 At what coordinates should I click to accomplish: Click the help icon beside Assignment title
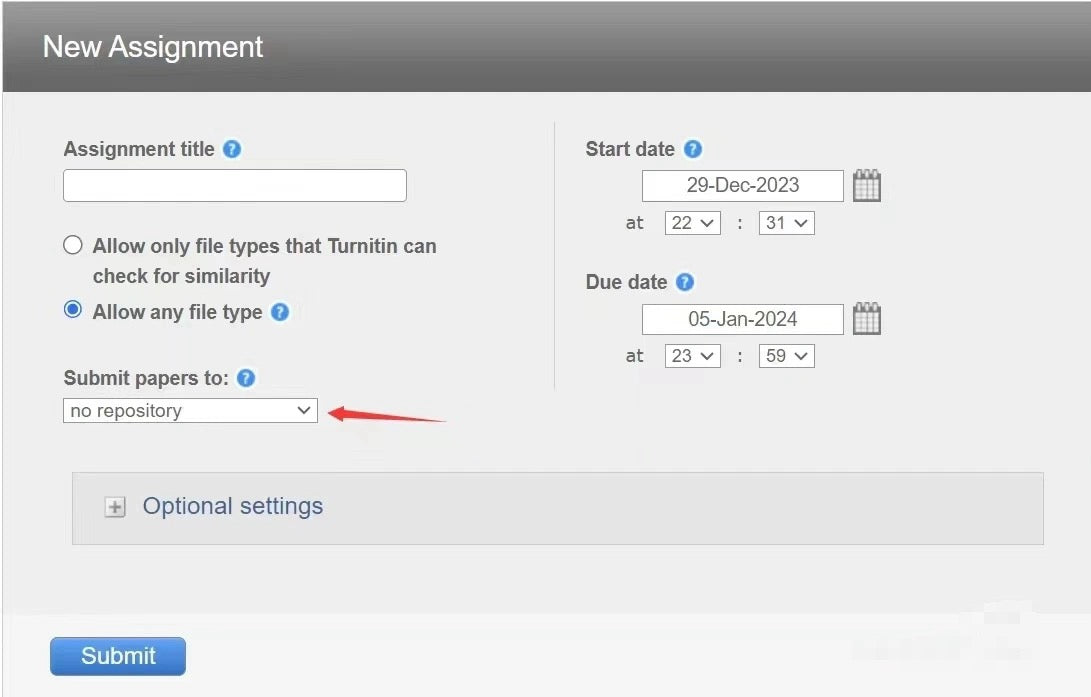232,149
